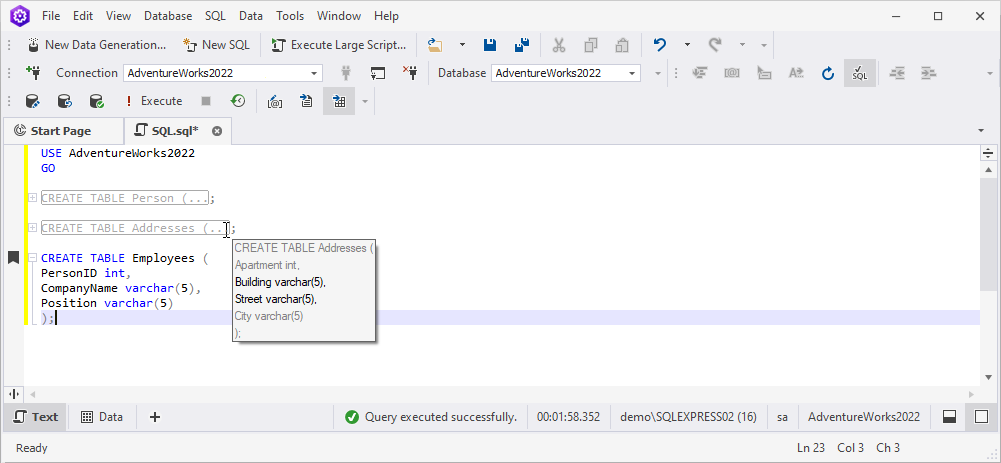Screen dimensions: 1001x463
Task: Click the editor split handle icon
Action: pos(988,153)
